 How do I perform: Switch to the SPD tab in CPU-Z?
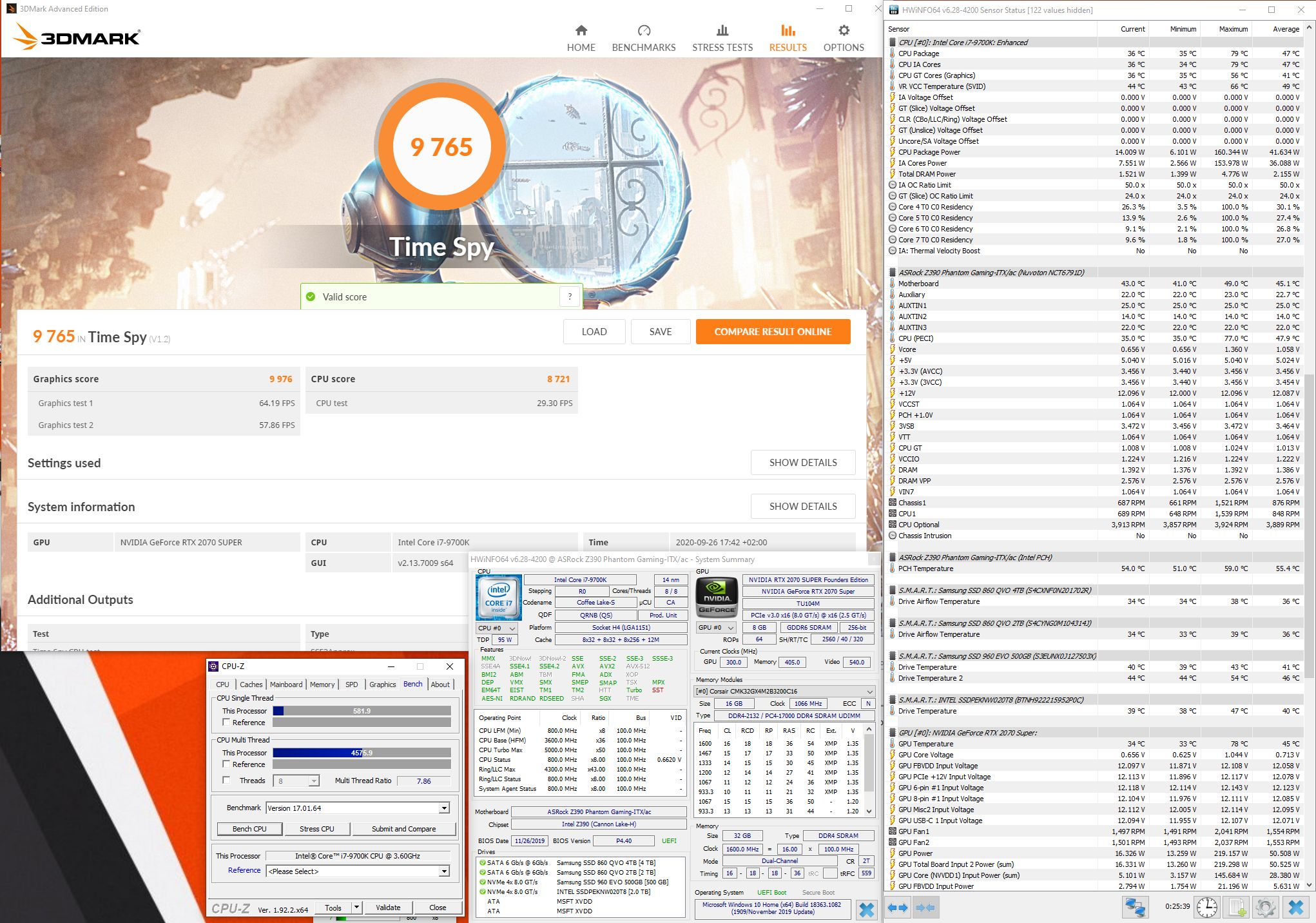352,685
